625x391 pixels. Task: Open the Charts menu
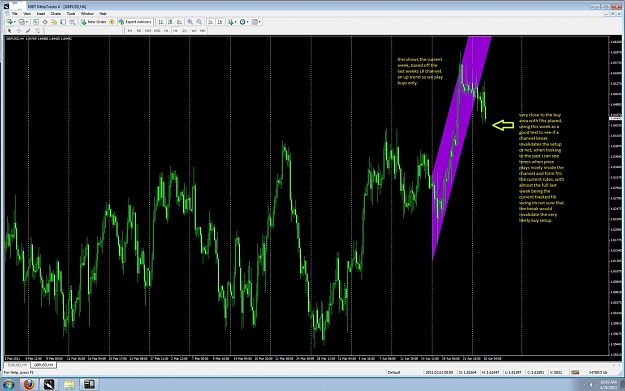pyautogui.click(x=56, y=14)
